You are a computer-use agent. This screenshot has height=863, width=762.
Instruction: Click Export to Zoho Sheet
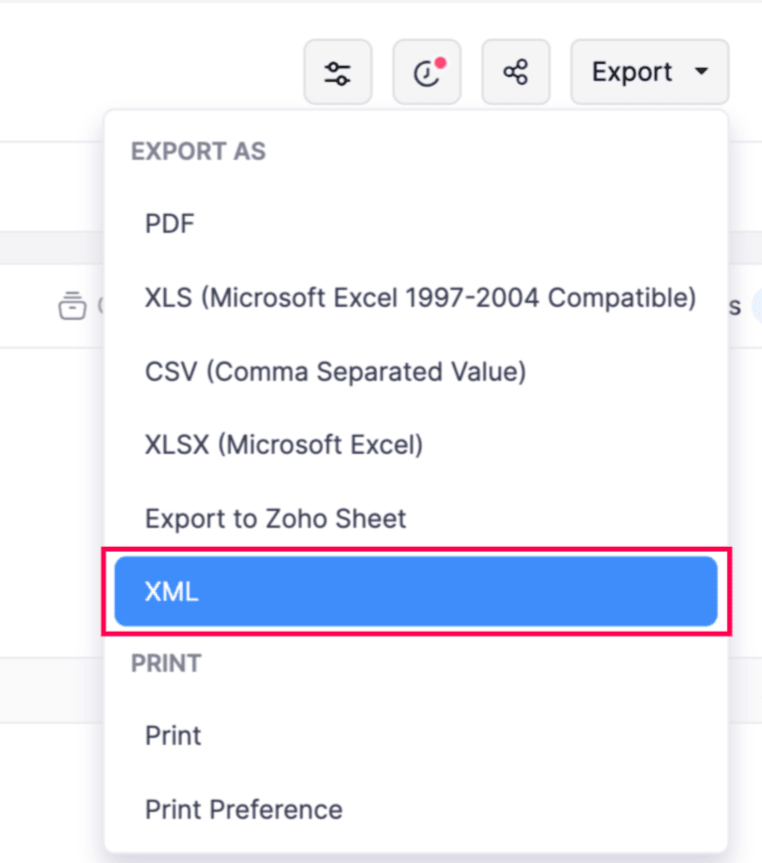(275, 518)
